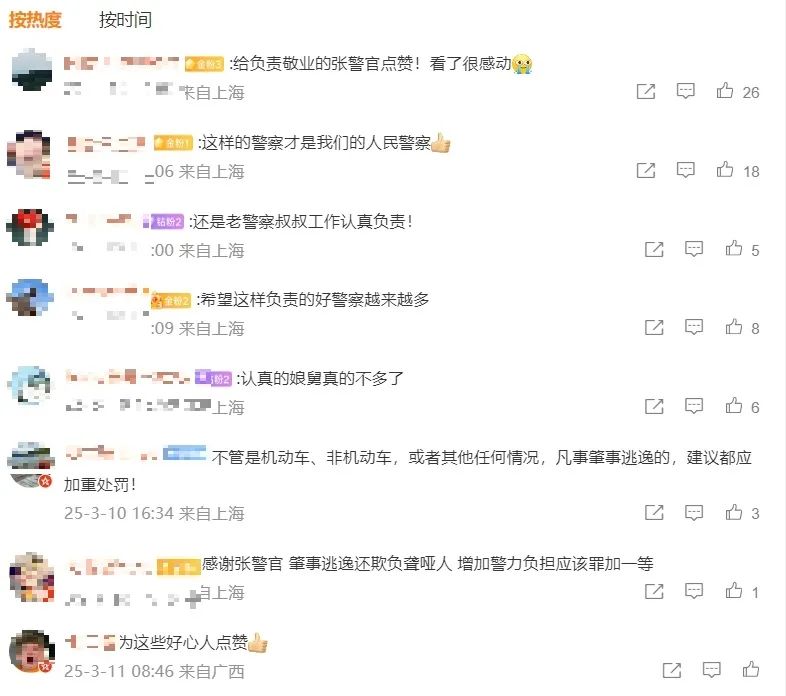Like the 认真的娘舅 comment
This screenshot has width=786, height=696.
click(x=734, y=406)
